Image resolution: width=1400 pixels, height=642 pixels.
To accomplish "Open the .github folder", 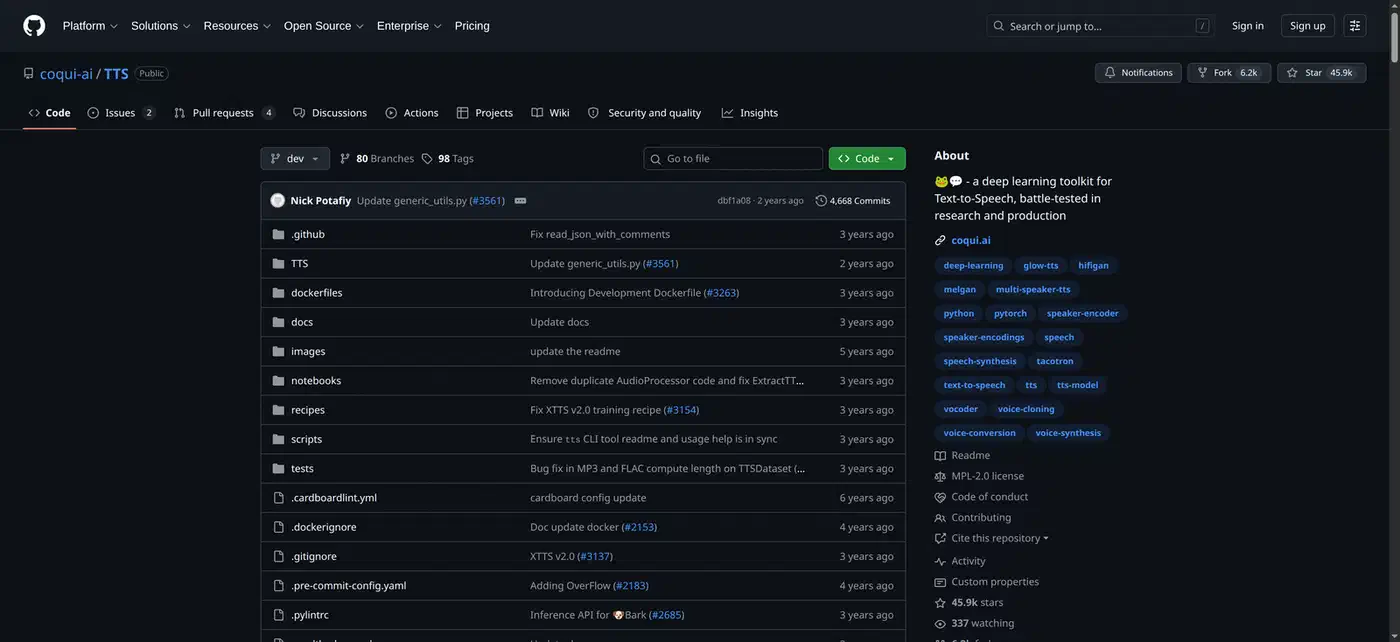I will (307, 234).
